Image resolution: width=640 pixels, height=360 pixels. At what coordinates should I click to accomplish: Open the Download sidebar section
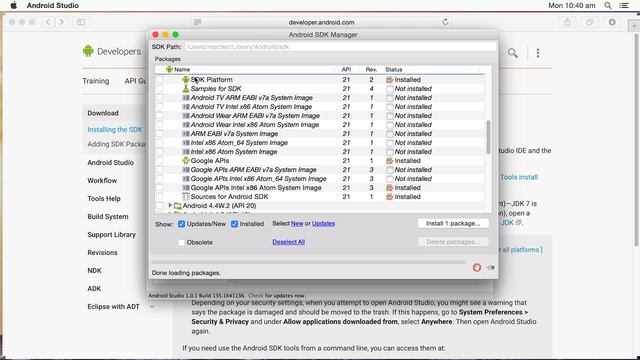click(x=103, y=113)
